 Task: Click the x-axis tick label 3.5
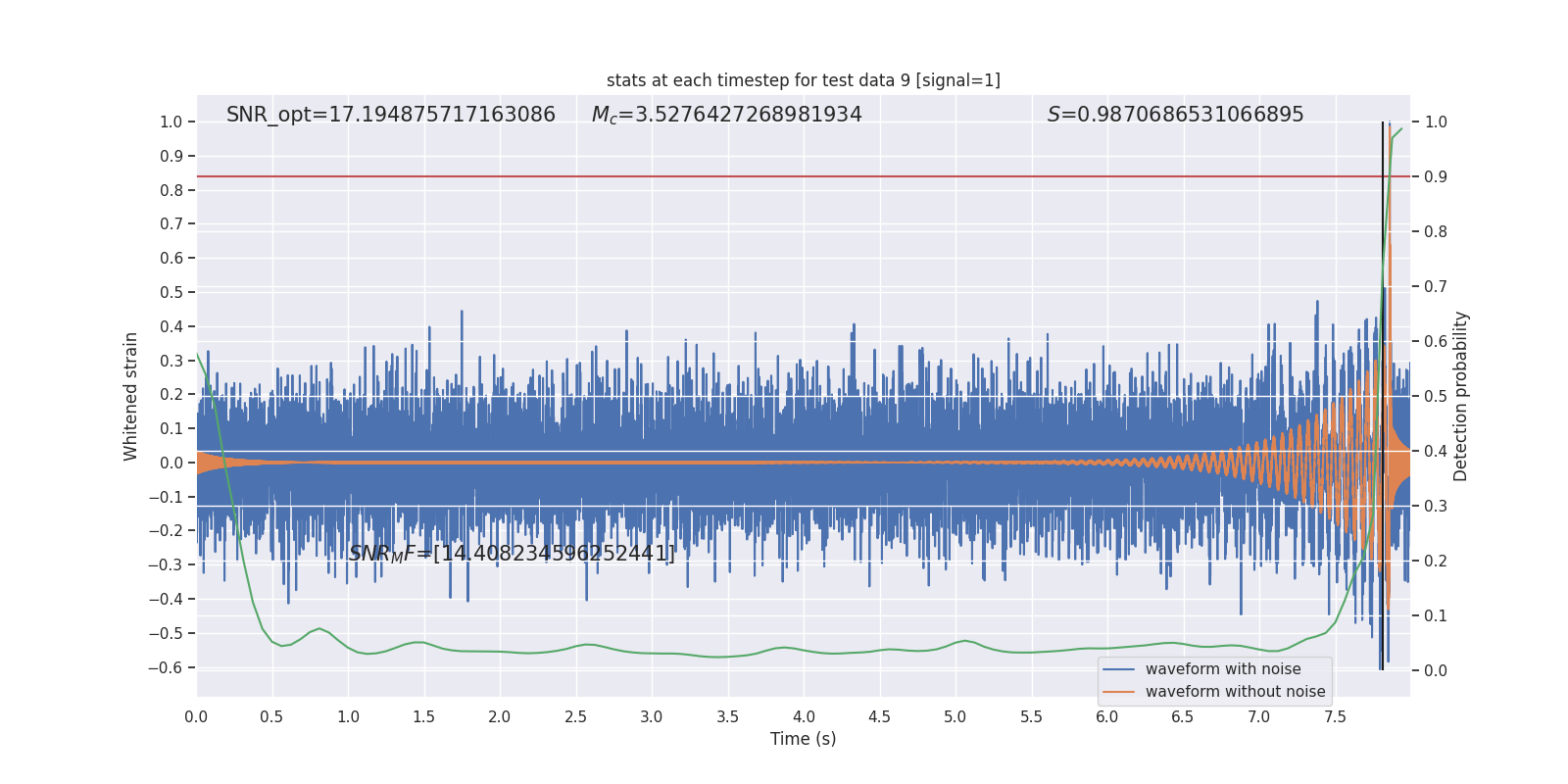click(727, 716)
